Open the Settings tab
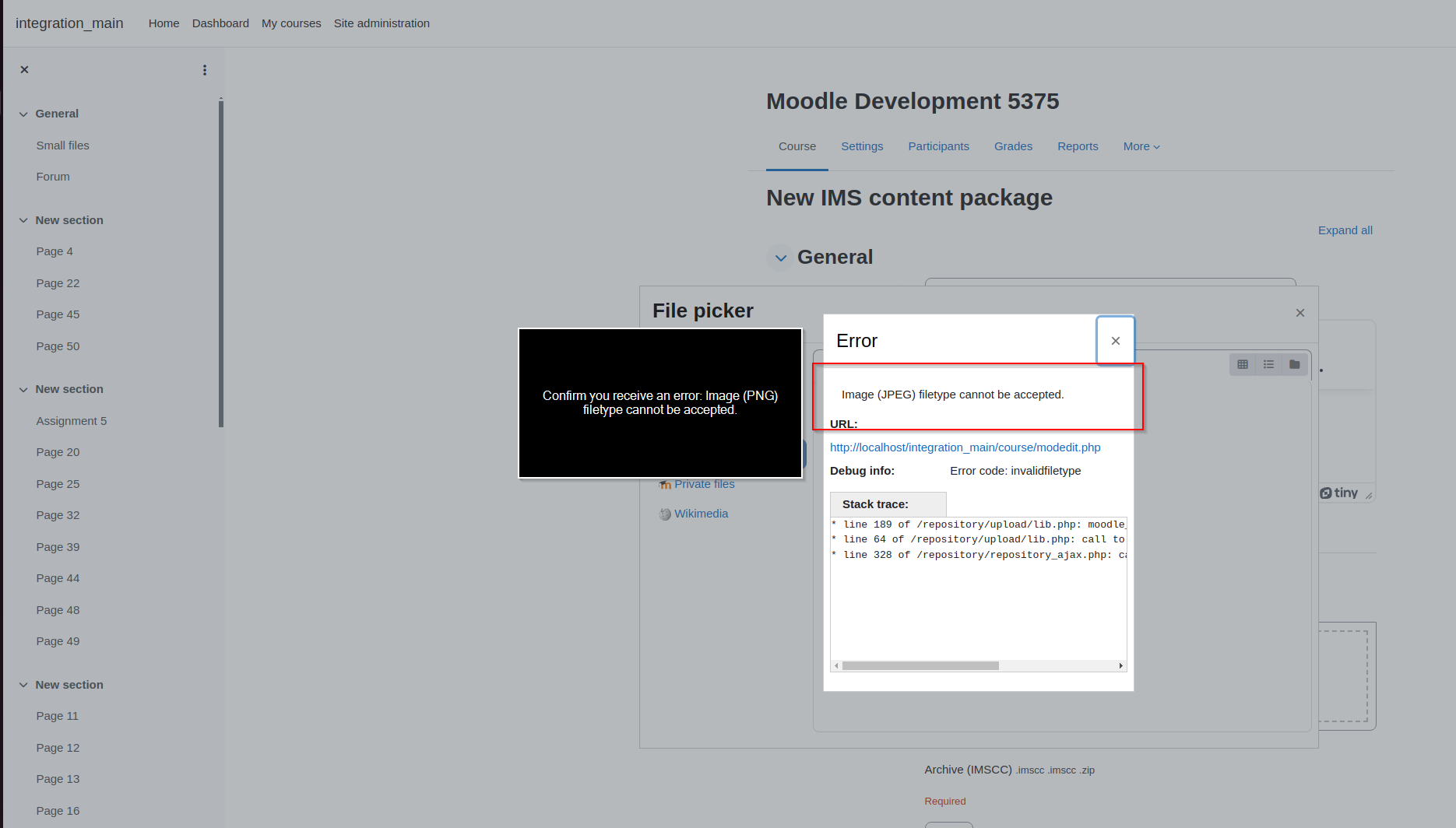Image resolution: width=1456 pixels, height=828 pixels. (x=862, y=146)
